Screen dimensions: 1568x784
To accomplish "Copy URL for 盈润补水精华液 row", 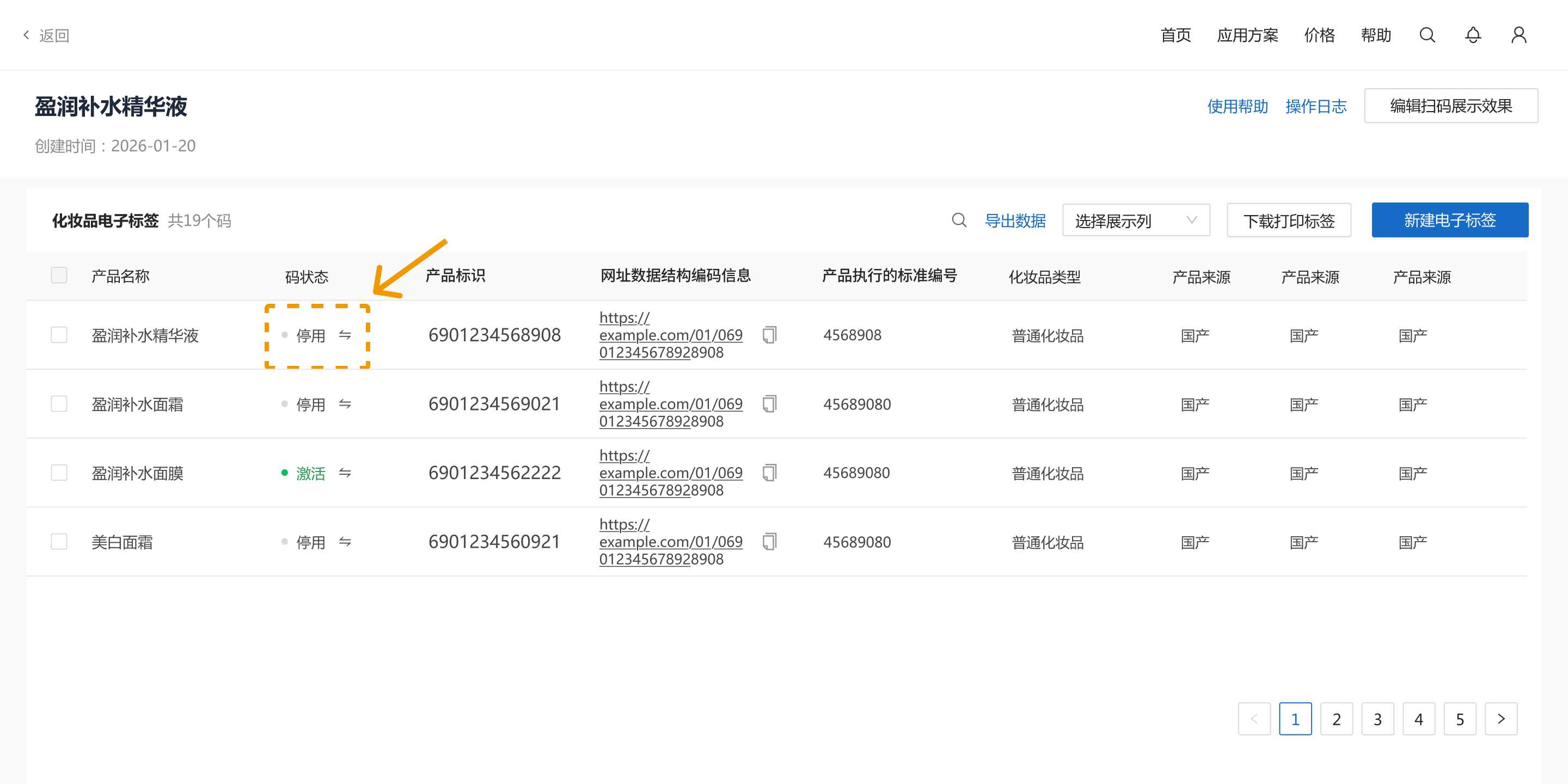I will [x=769, y=335].
